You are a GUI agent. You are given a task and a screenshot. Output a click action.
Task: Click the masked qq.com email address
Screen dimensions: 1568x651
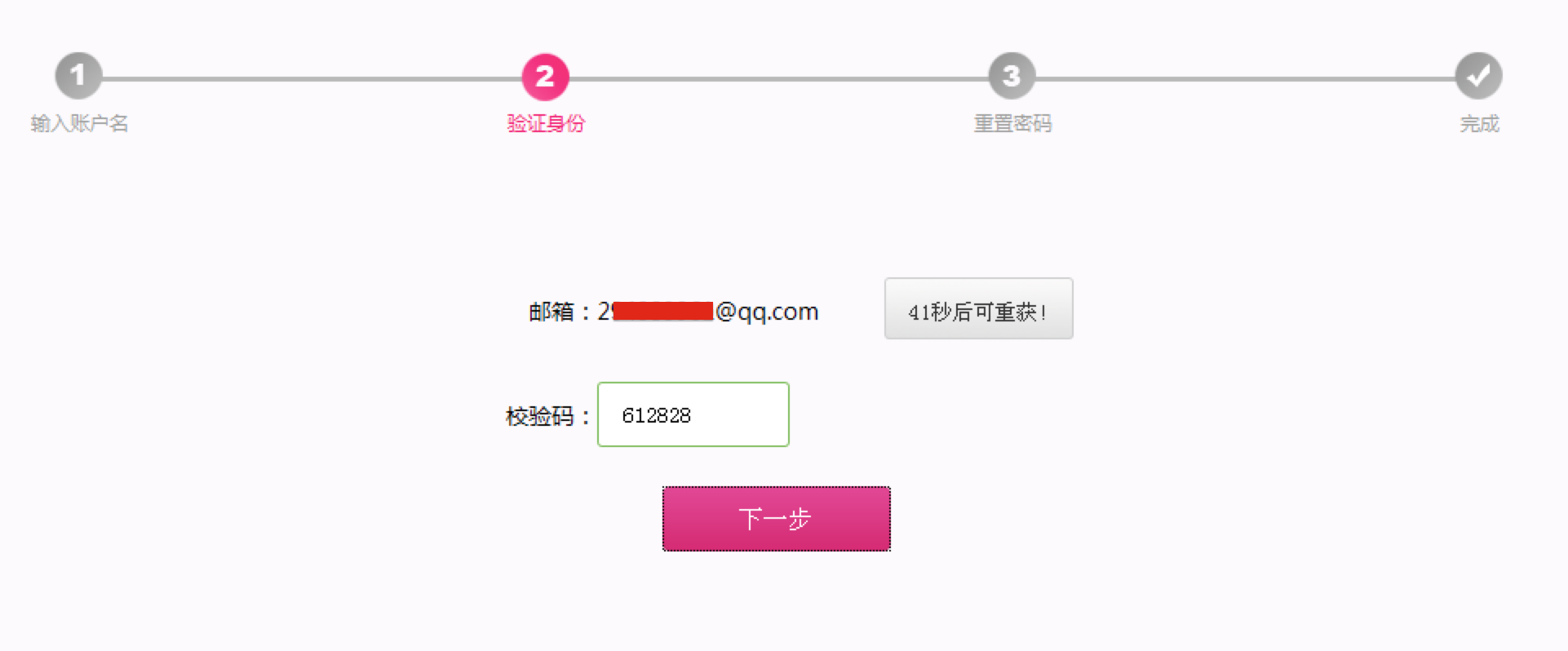click(x=708, y=311)
